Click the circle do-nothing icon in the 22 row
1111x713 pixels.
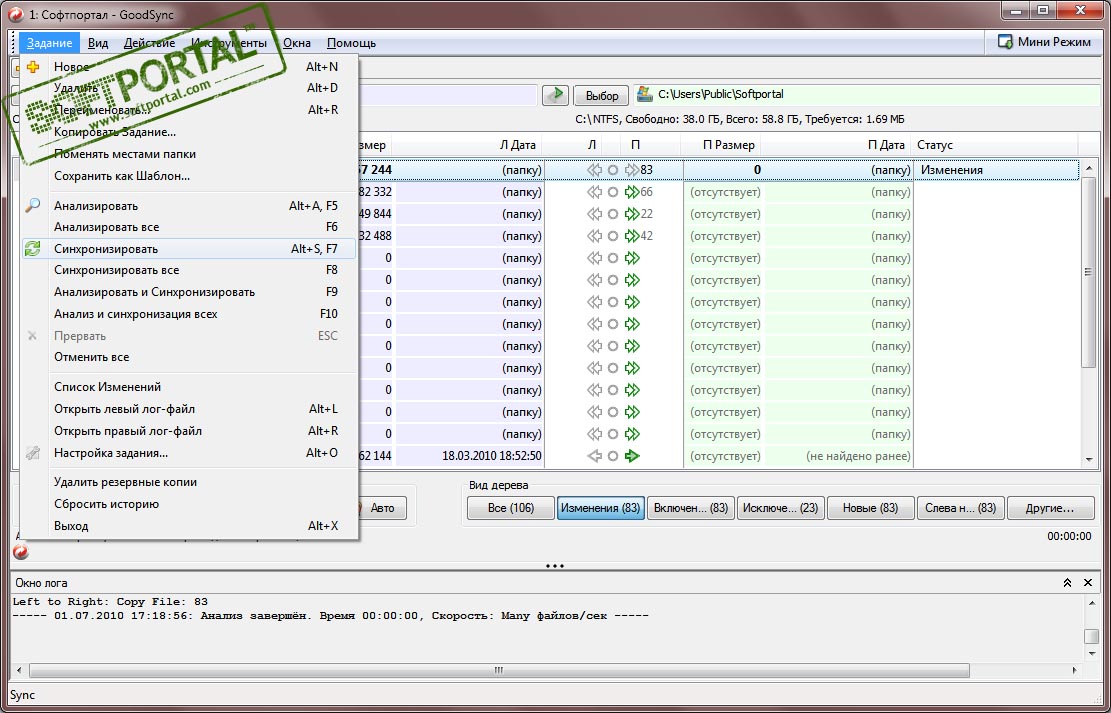(x=613, y=214)
